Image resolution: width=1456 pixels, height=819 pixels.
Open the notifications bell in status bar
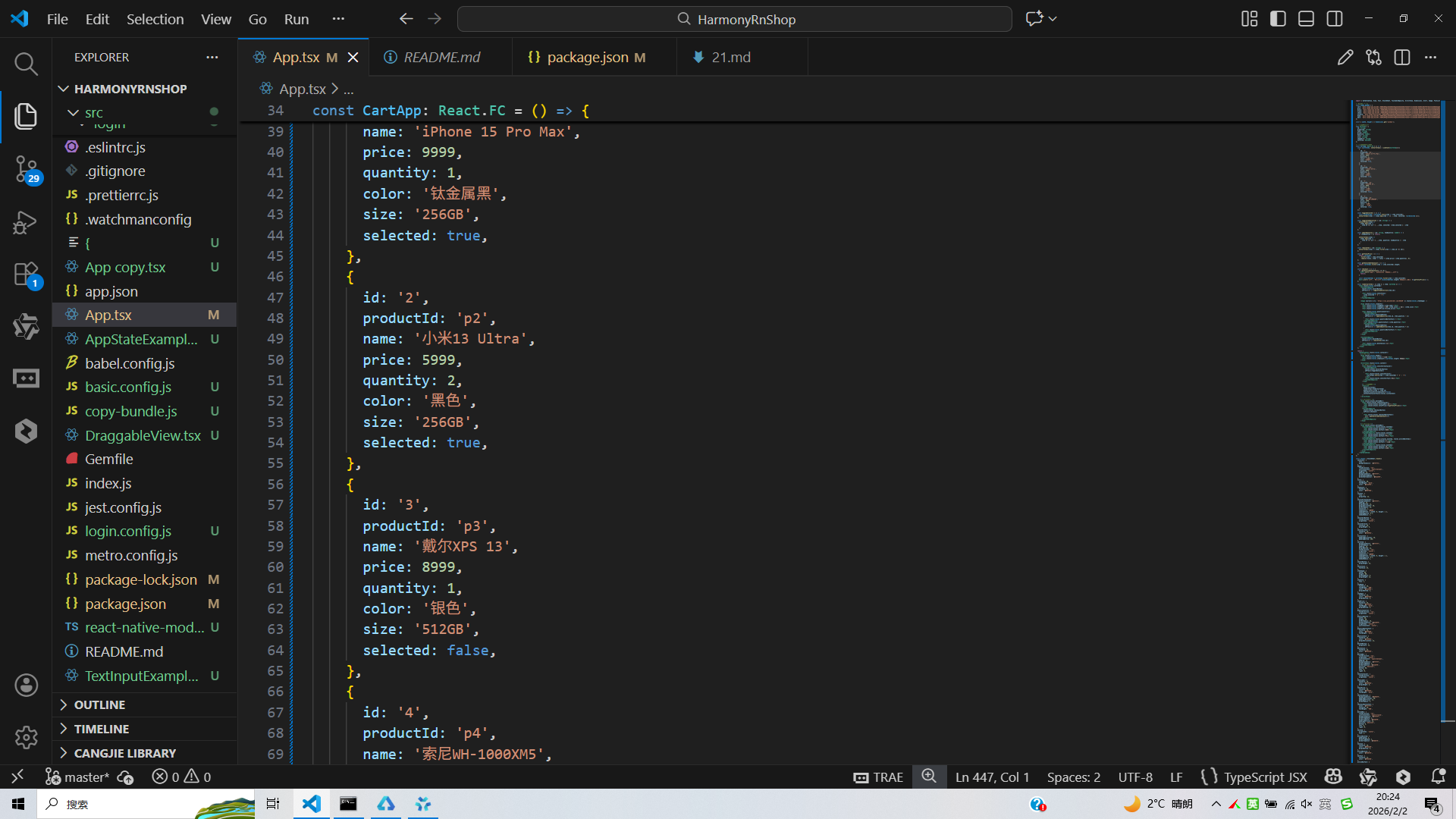(x=1438, y=777)
